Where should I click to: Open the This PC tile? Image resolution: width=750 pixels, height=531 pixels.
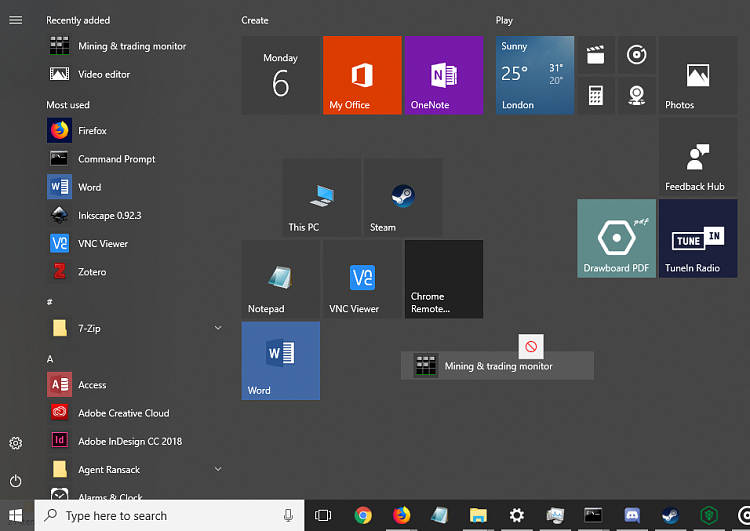(x=321, y=198)
